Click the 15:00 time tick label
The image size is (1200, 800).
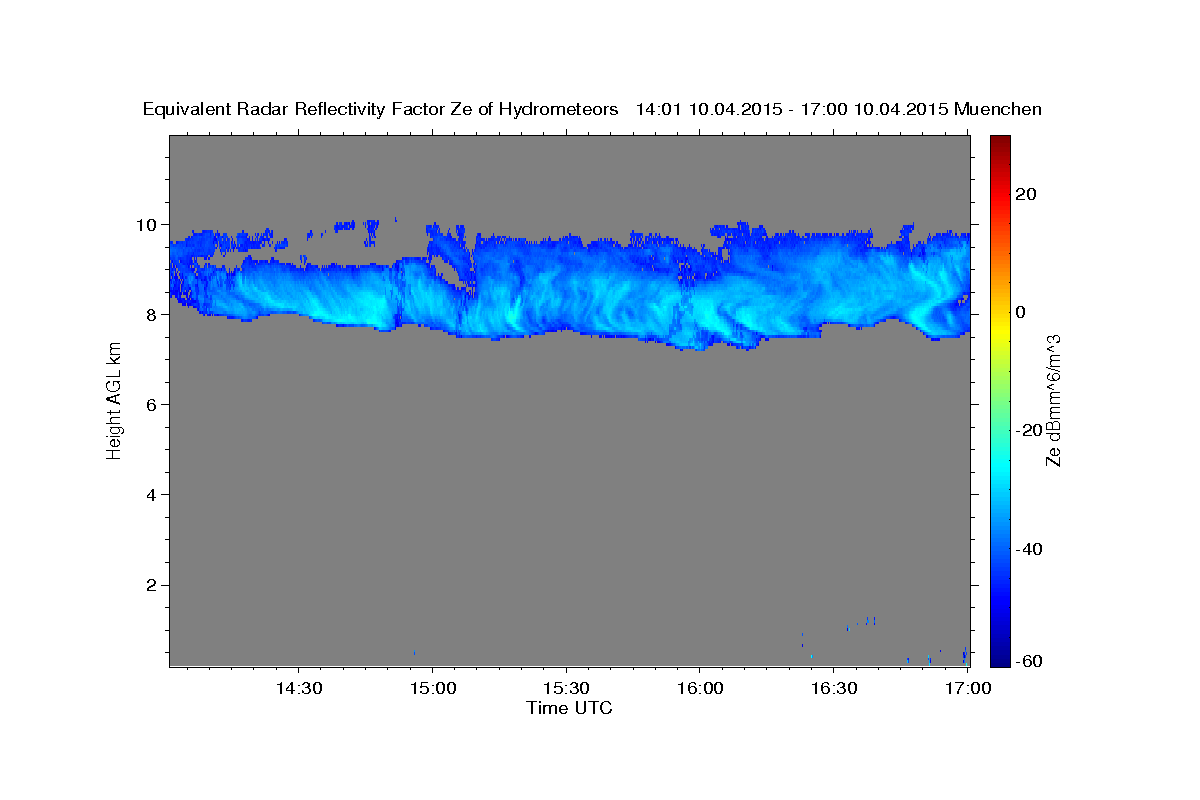(432, 688)
